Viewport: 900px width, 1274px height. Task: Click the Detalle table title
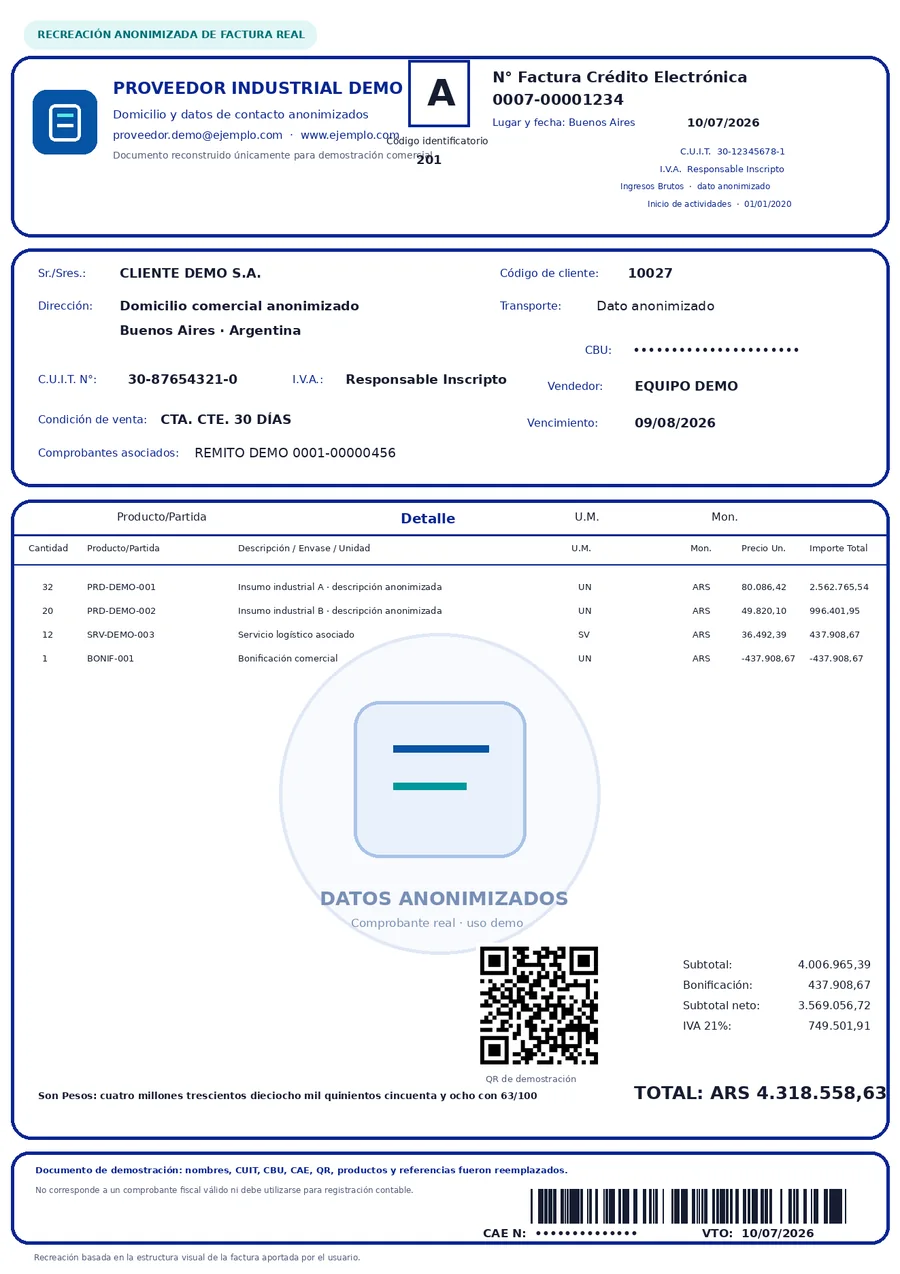tap(428, 519)
